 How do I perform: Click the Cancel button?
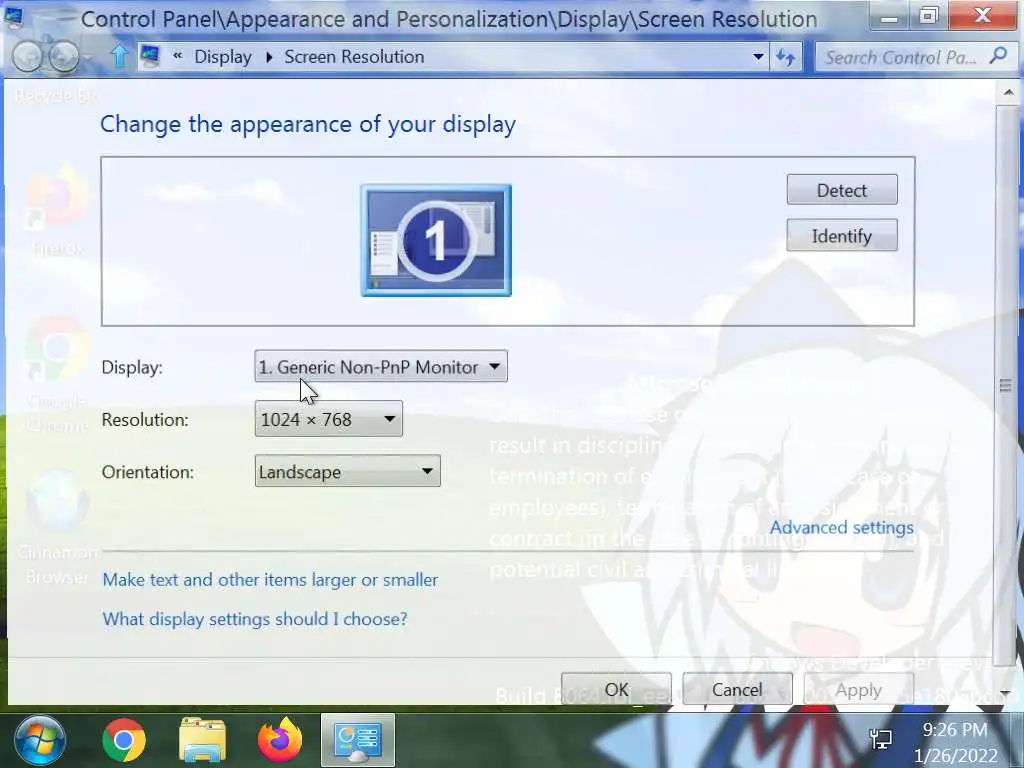tap(737, 690)
